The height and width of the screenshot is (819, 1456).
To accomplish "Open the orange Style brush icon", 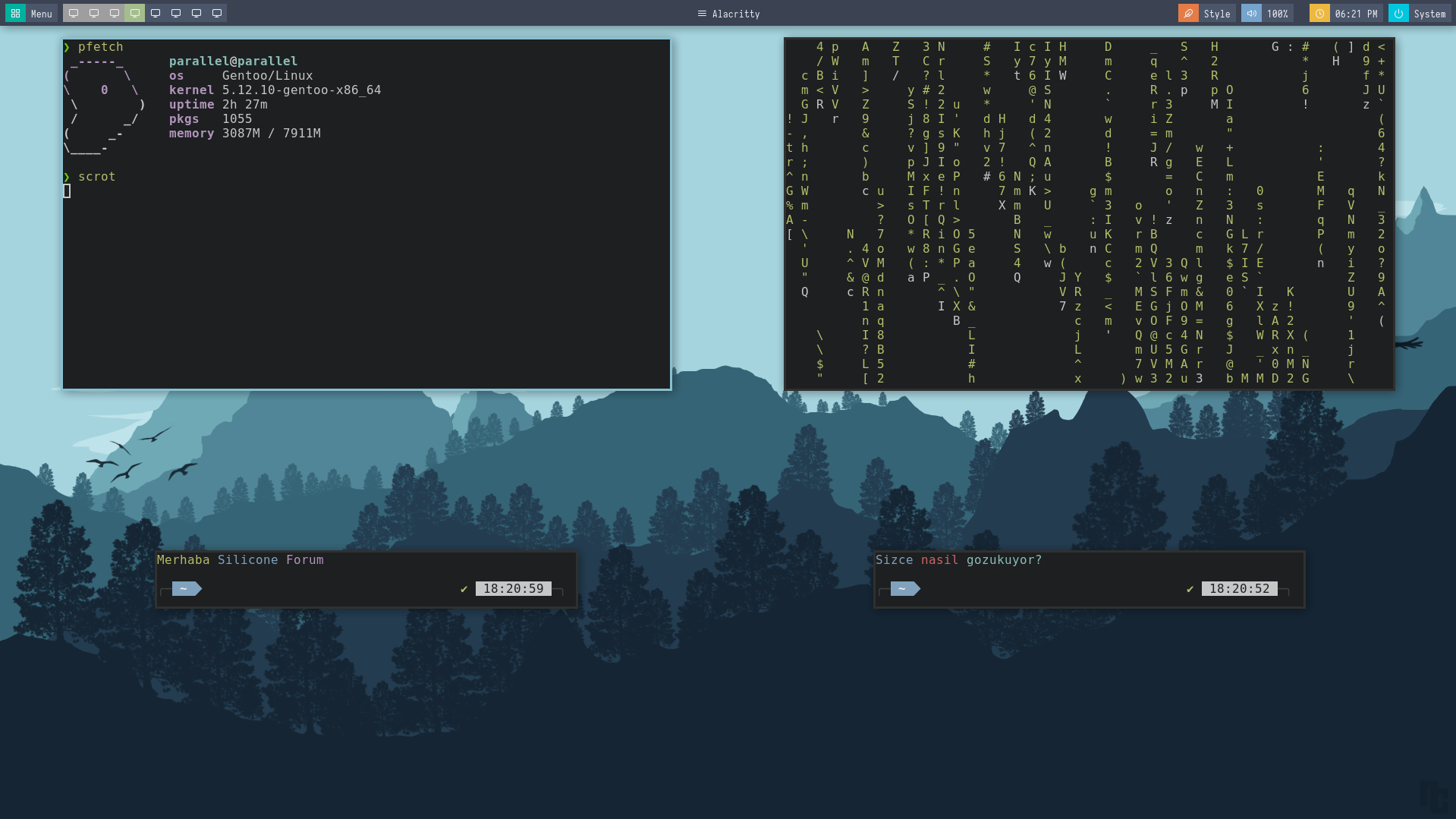I will [x=1188, y=14].
